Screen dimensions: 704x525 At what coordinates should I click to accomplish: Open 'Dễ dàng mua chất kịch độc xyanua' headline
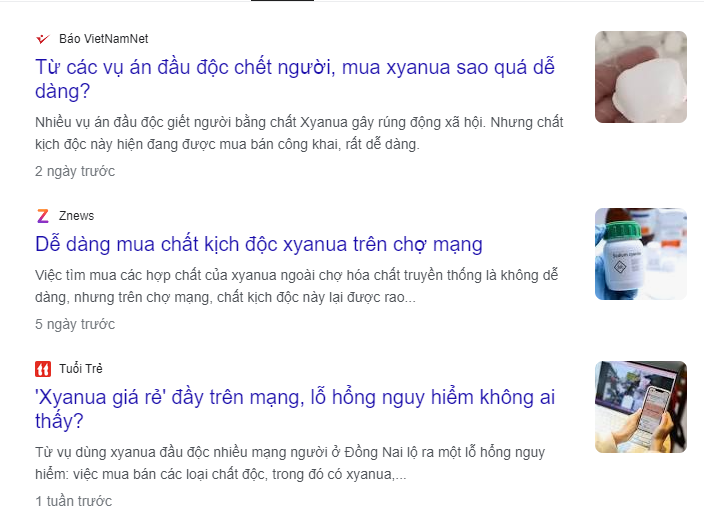259,244
